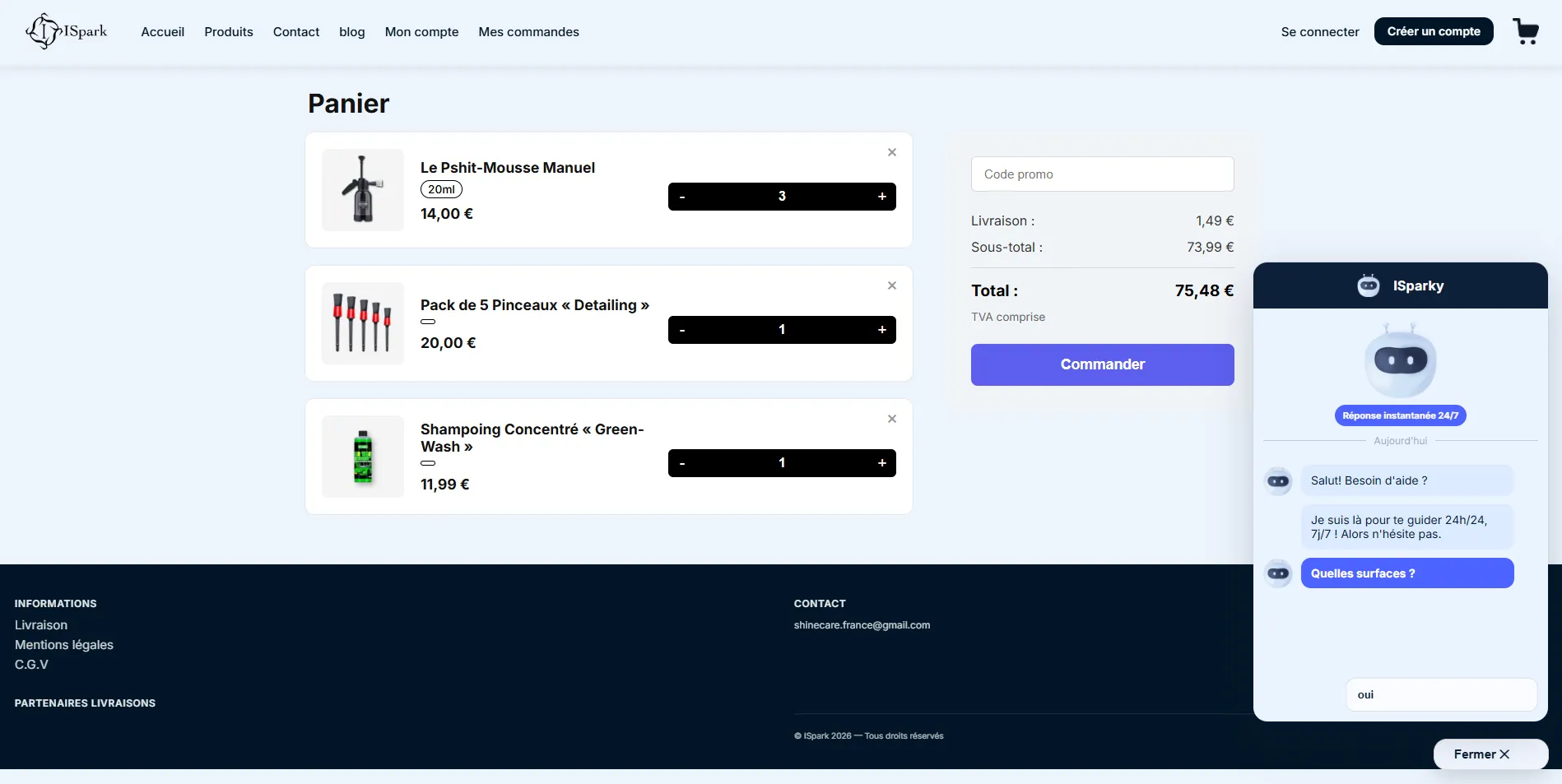Viewport: 1562px width, 784px height.
Task: Click the Se connecter link
Action: tap(1319, 31)
